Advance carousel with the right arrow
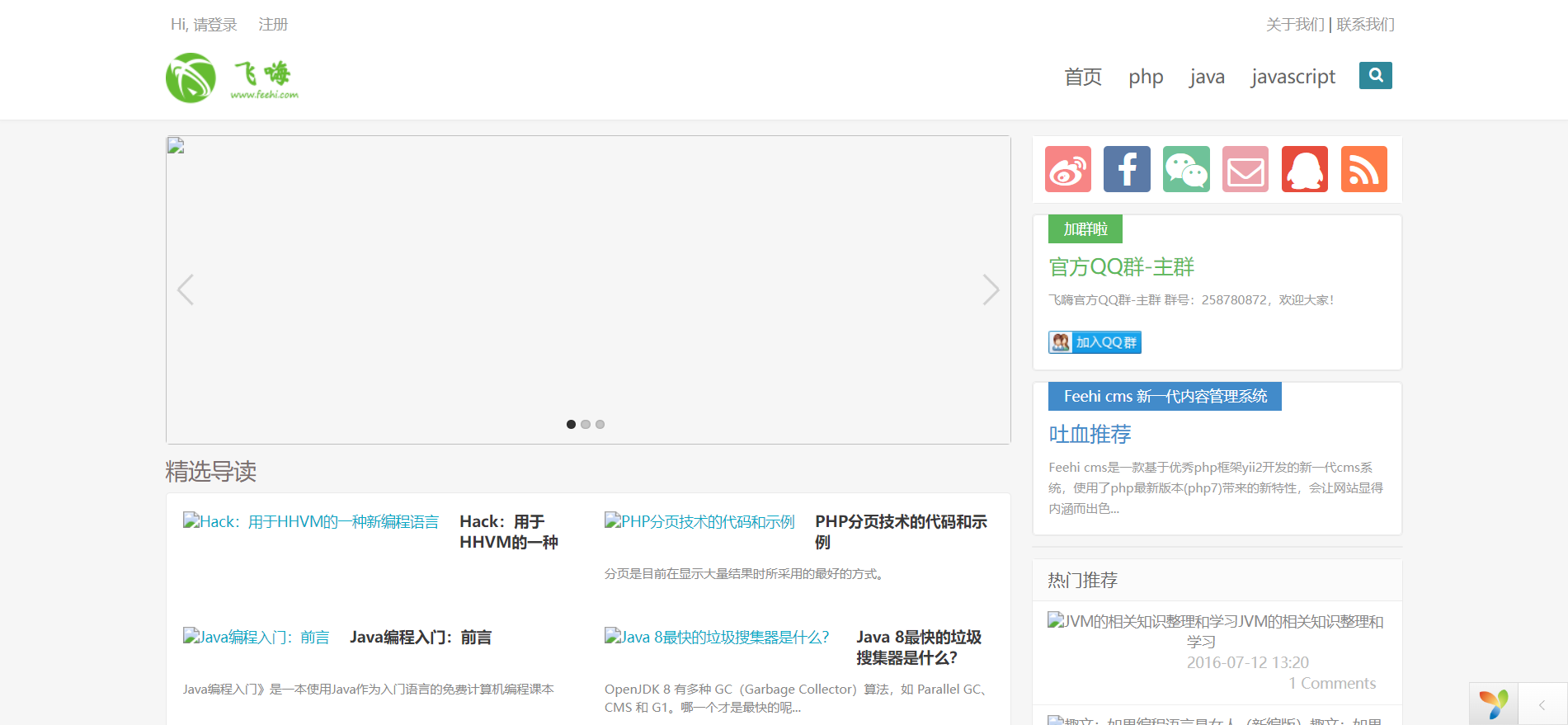1568x725 pixels. [x=991, y=290]
